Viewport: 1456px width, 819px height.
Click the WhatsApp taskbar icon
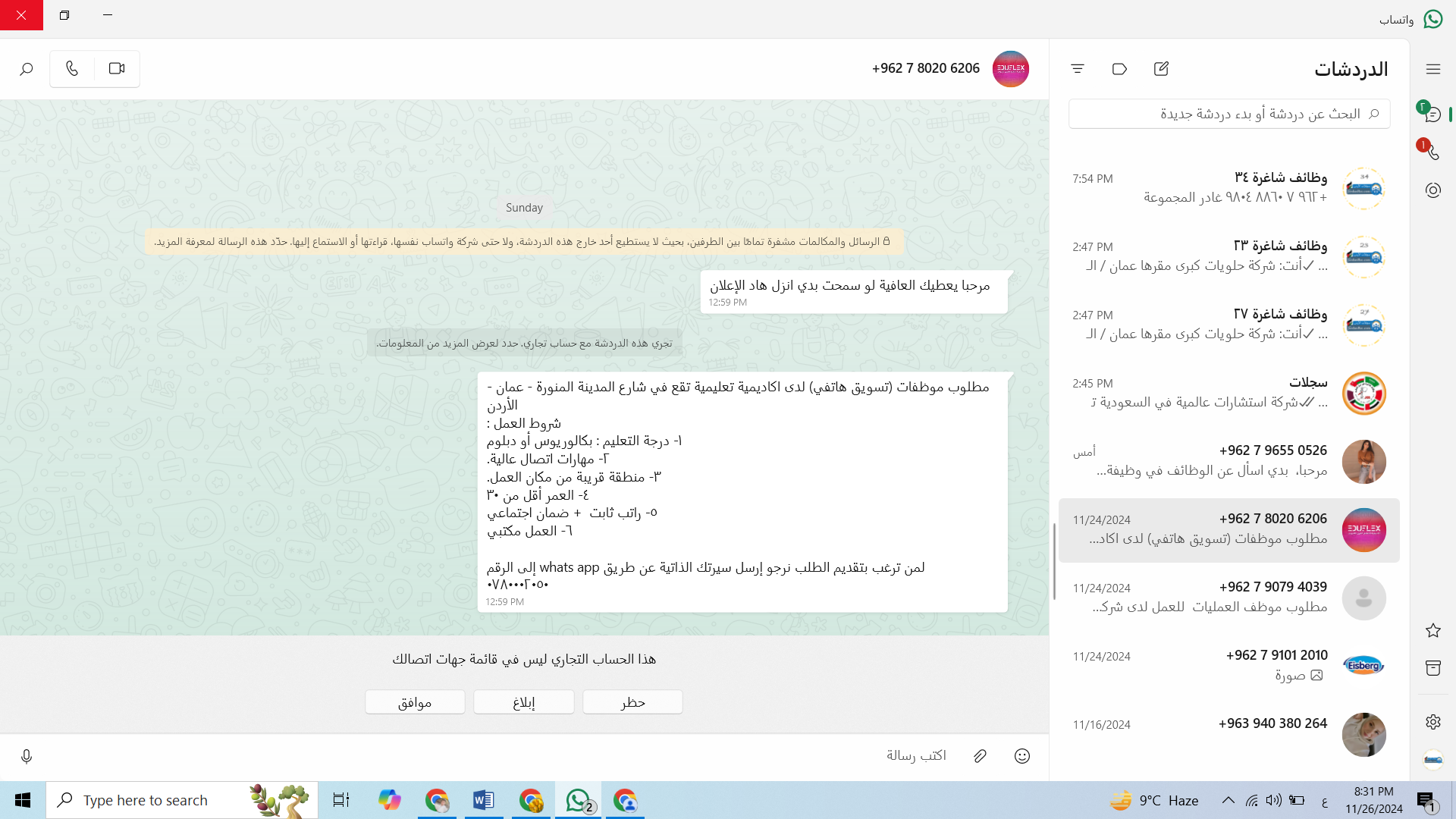pyautogui.click(x=579, y=800)
